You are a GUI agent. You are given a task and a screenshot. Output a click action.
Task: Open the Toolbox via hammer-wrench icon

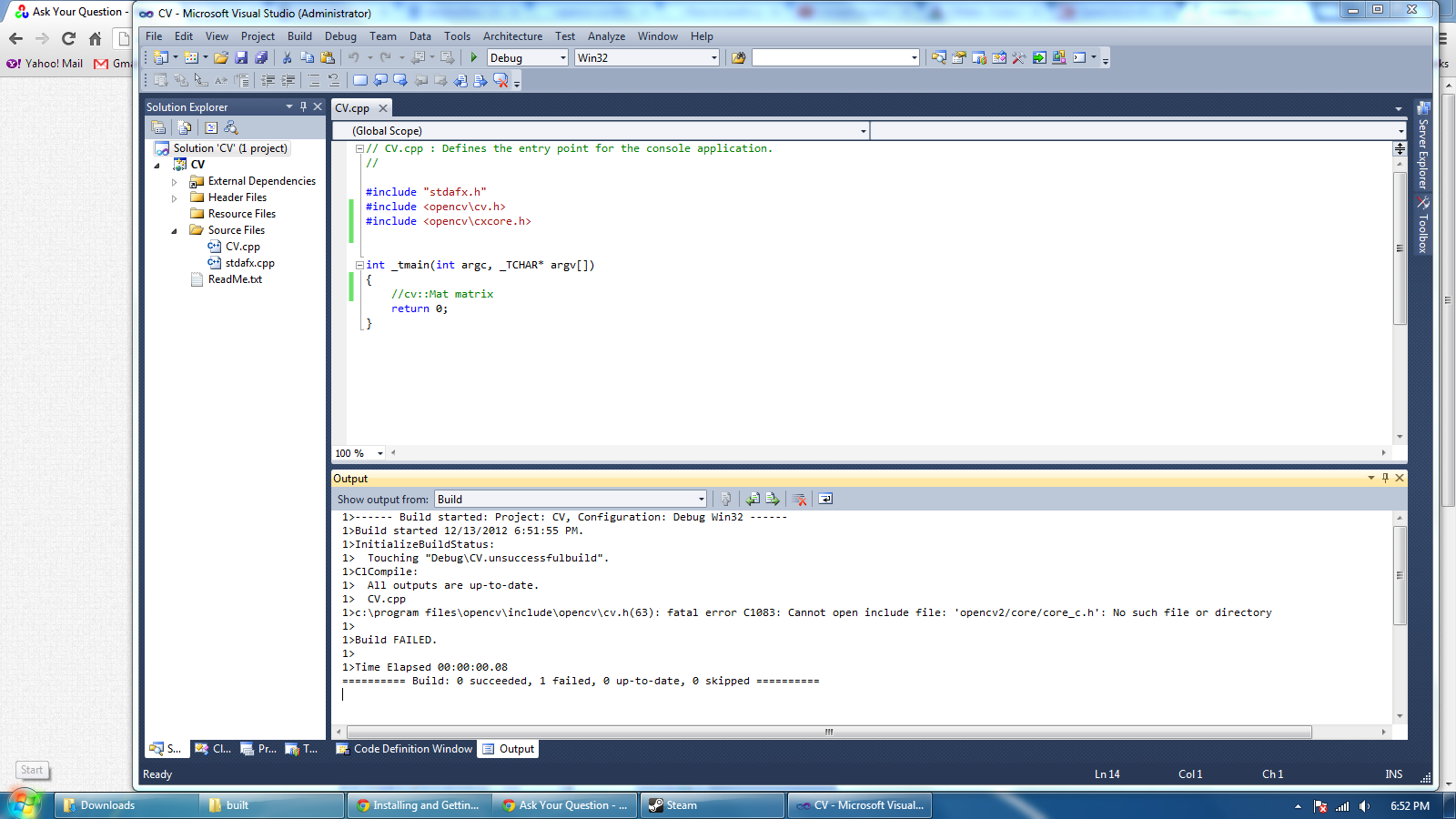(x=1019, y=57)
